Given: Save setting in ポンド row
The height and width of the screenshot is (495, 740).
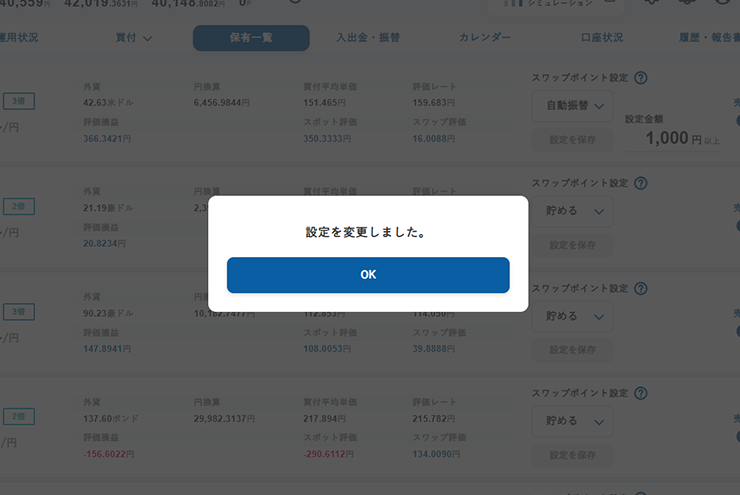Looking at the screenshot, I should click(x=572, y=455).
